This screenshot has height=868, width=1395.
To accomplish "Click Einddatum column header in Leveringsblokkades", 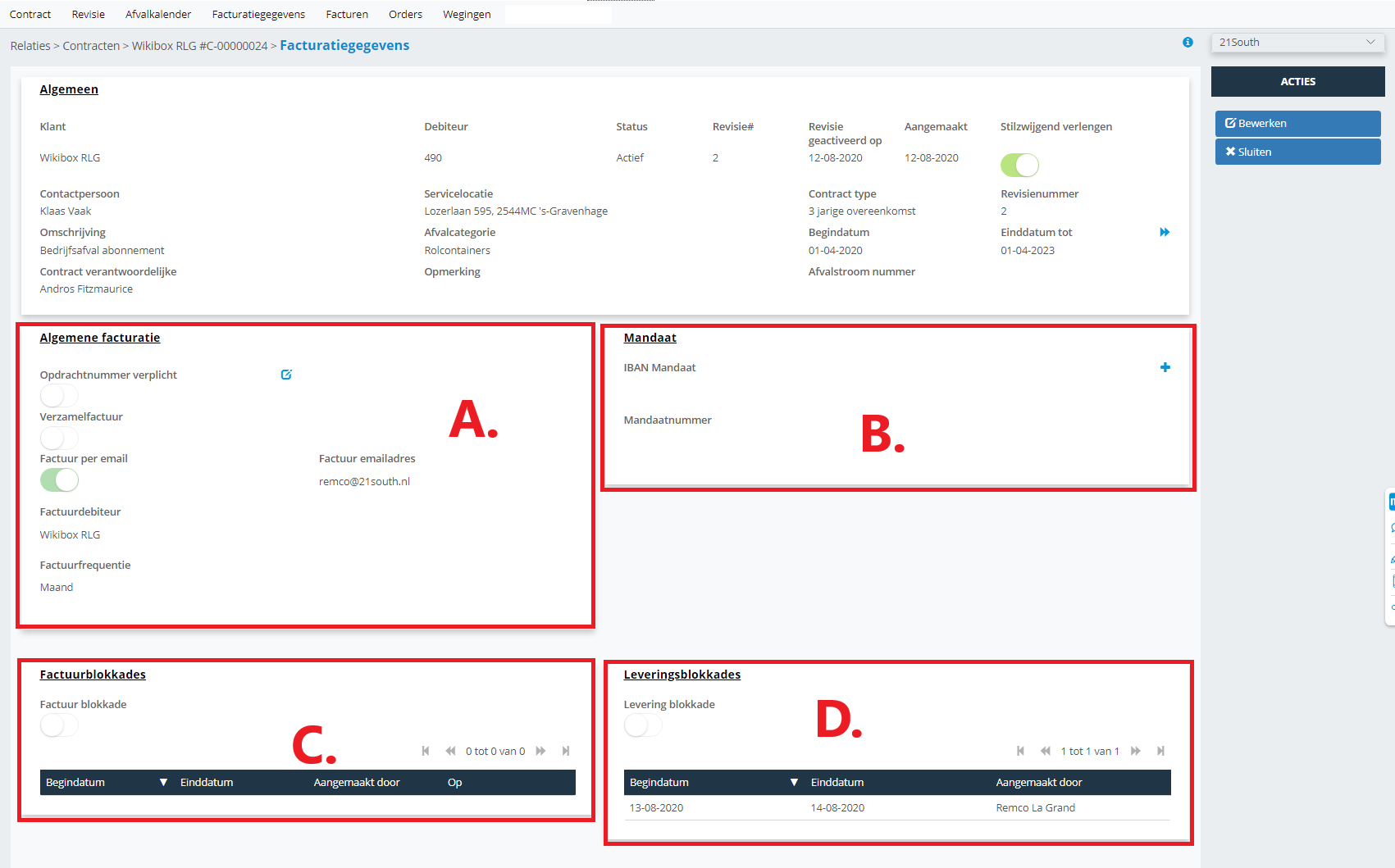I will [837, 783].
